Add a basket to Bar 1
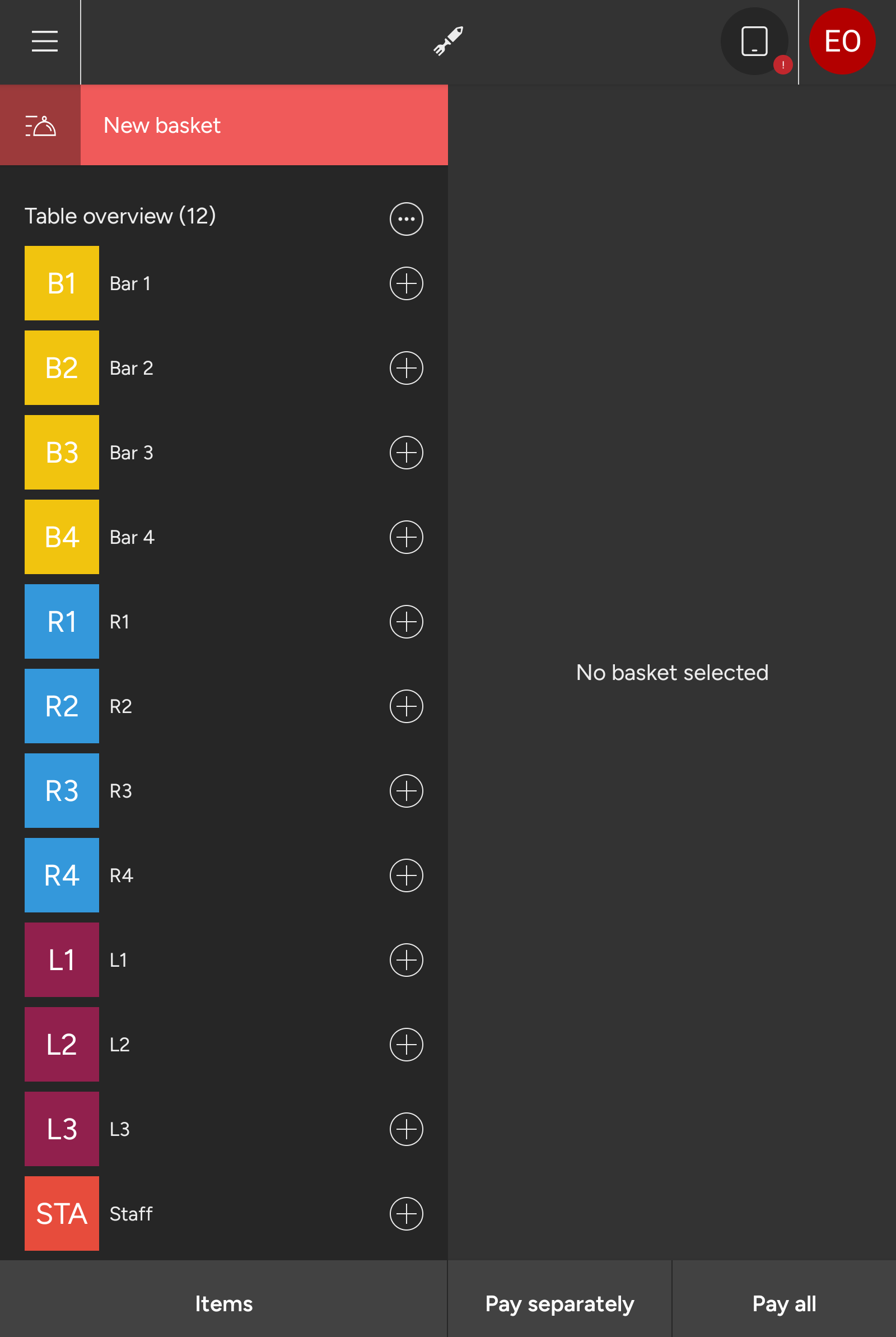 pyautogui.click(x=407, y=283)
